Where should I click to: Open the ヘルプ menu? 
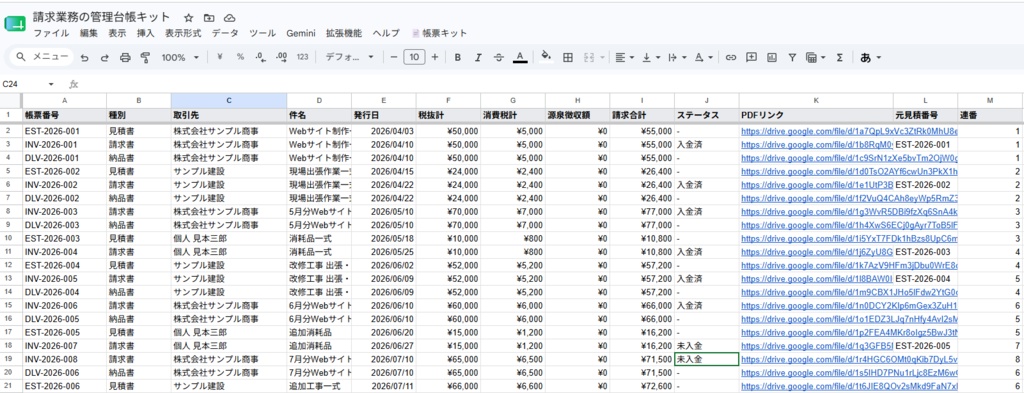(386, 33)
